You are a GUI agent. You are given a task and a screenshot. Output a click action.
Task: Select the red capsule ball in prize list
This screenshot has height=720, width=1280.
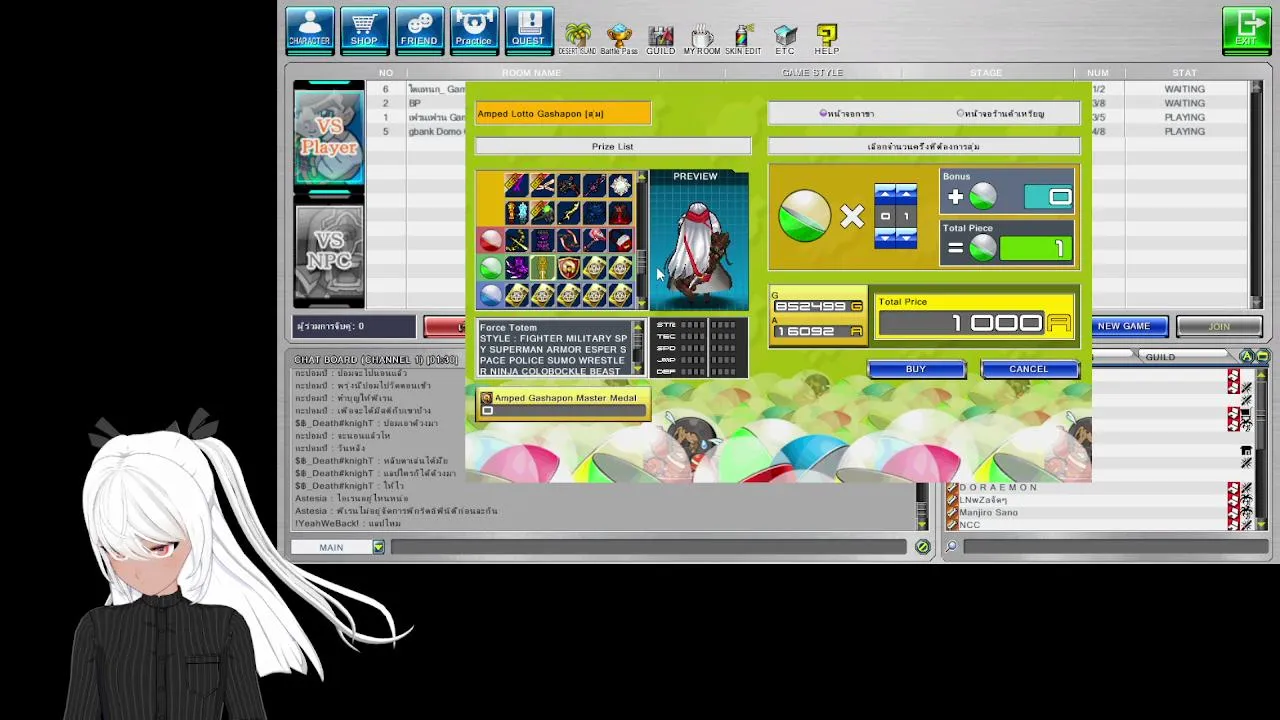pyautogui.click(x=490, y=240)
